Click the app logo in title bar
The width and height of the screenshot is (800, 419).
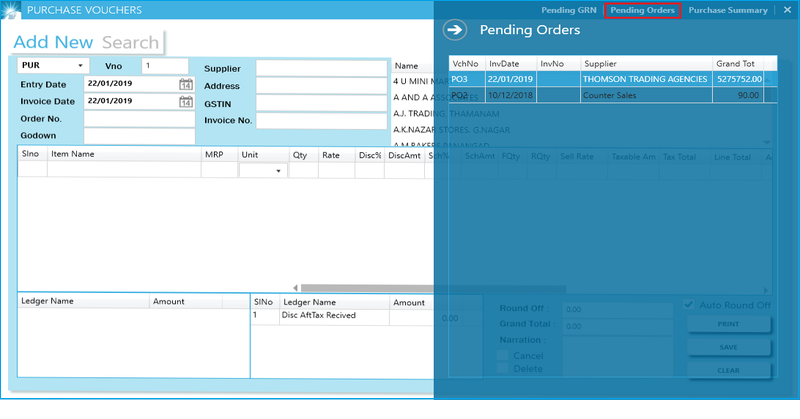(11, 10)
